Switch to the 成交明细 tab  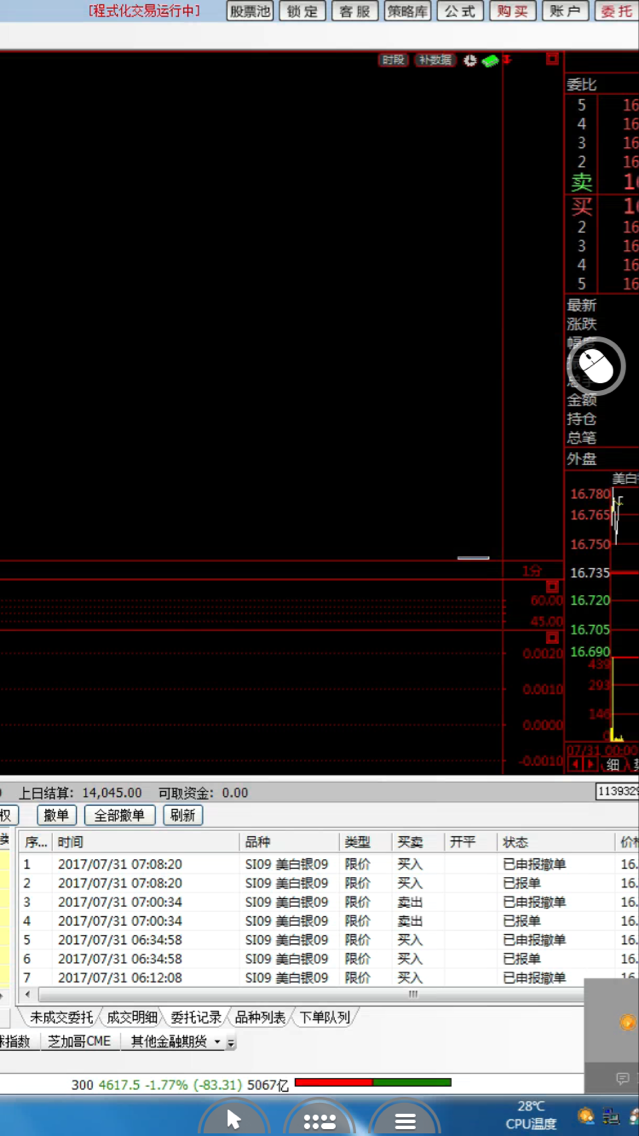click(x=132, y=1017)
